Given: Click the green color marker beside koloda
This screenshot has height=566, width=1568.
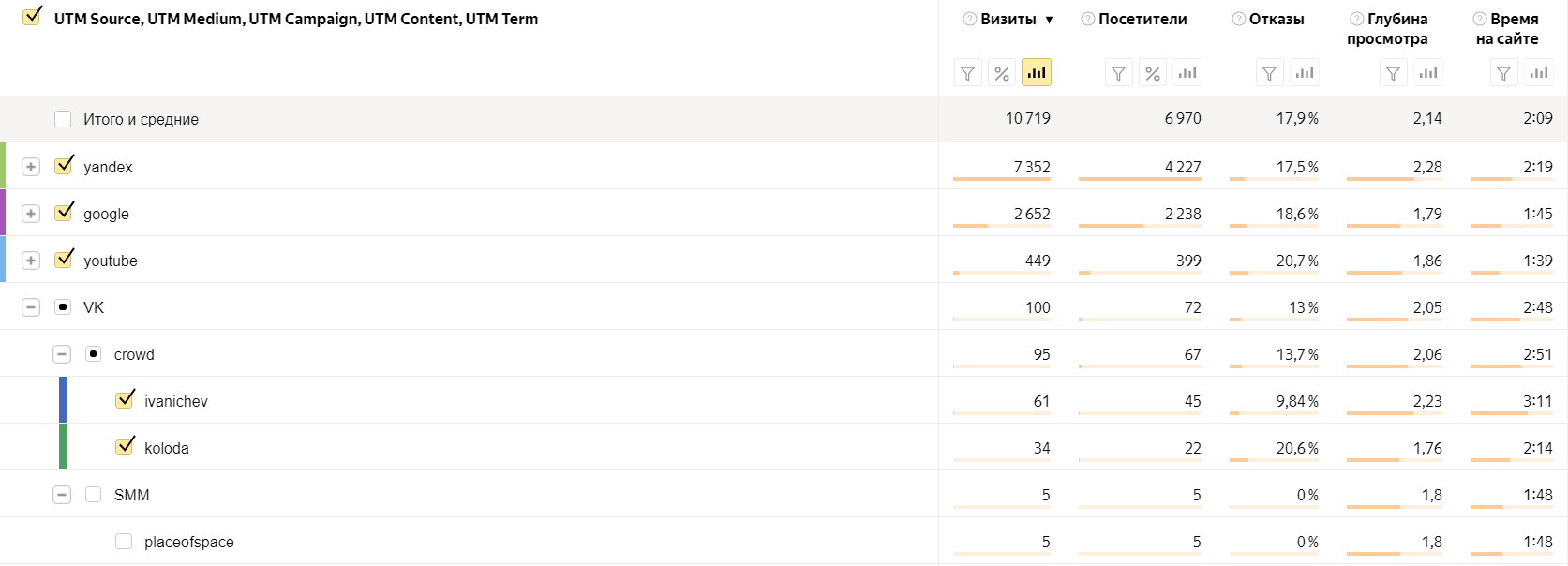Looking at the screenshot, I should [63, 447].
